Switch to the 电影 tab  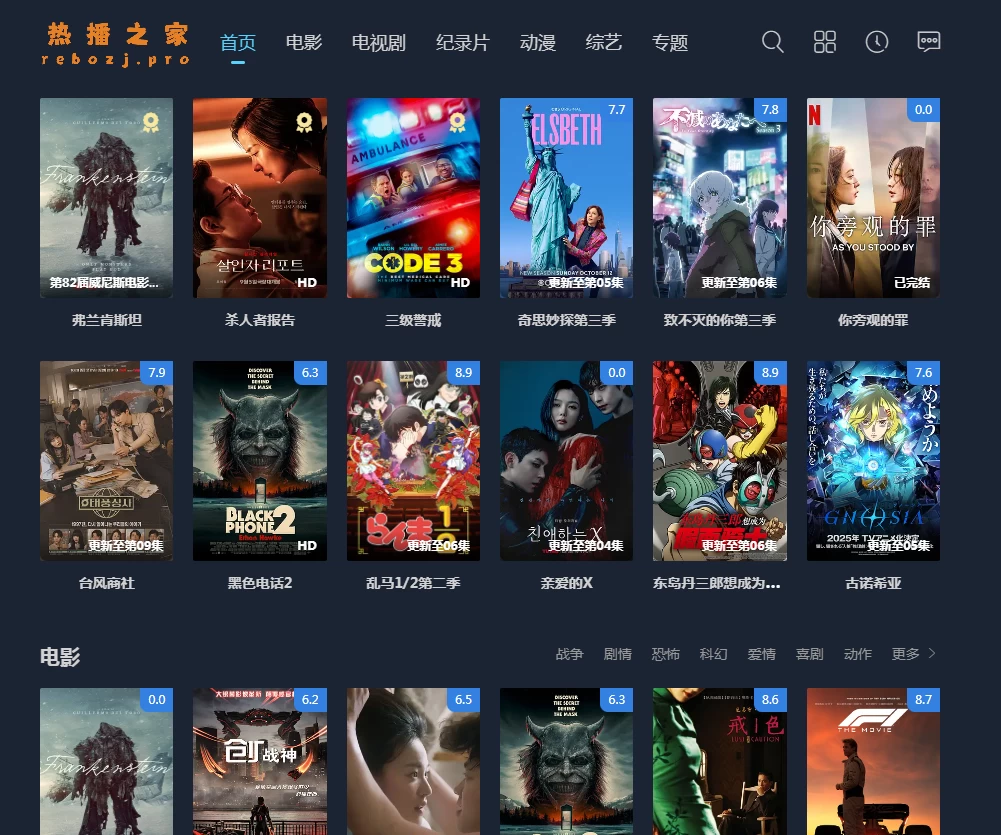coord(303,43)
